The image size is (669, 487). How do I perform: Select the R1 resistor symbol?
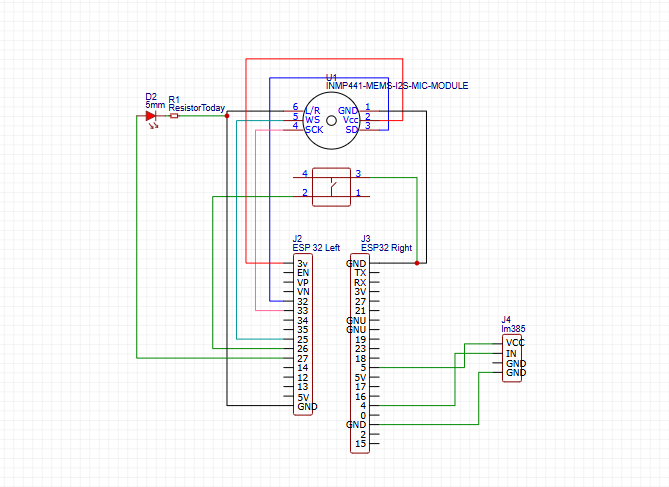(174, 116)
